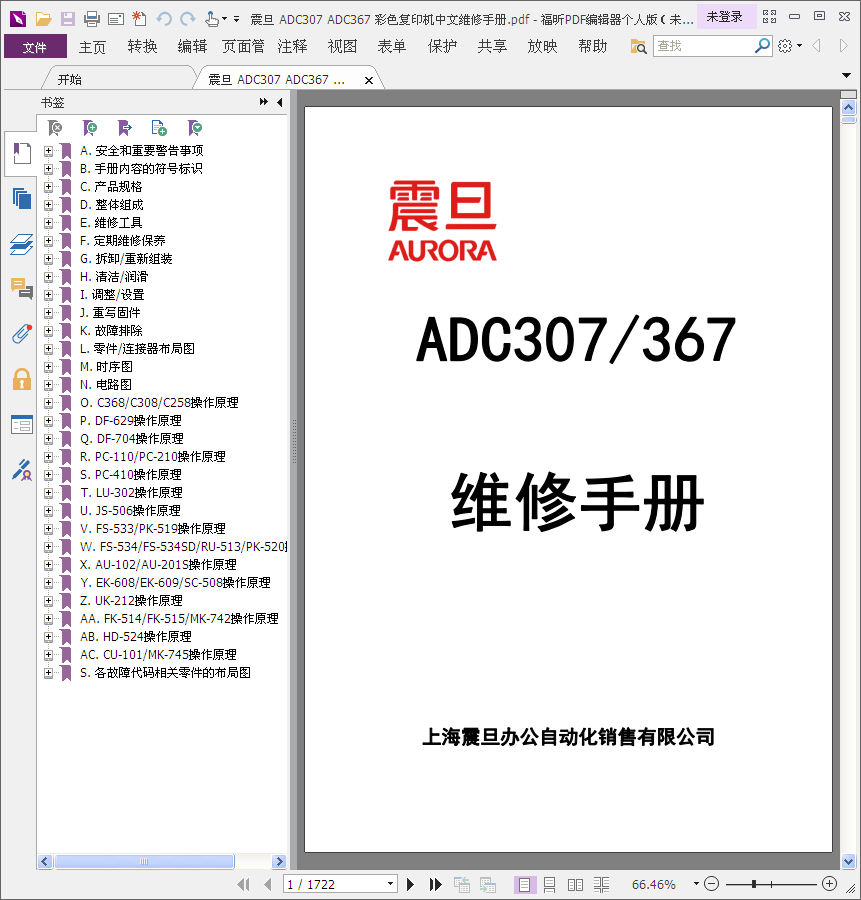Expand bookmark N. 电路图
The height and width of the screenshot is (900, 861).
(49, 385)
